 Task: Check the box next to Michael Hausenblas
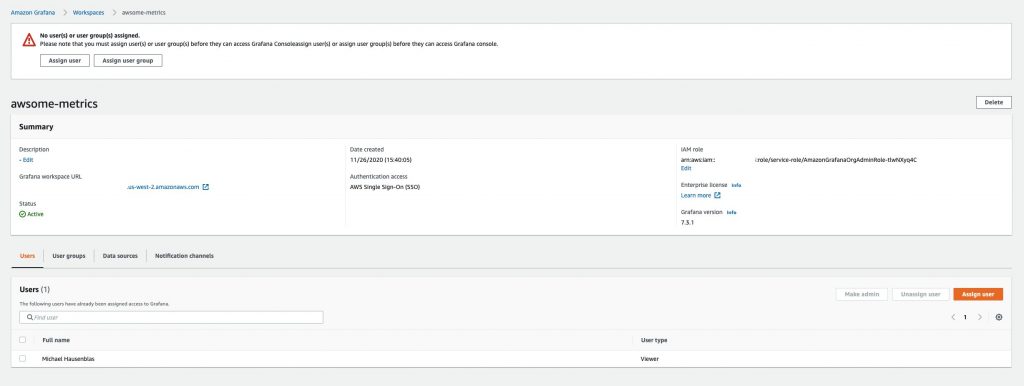(22, 359)
